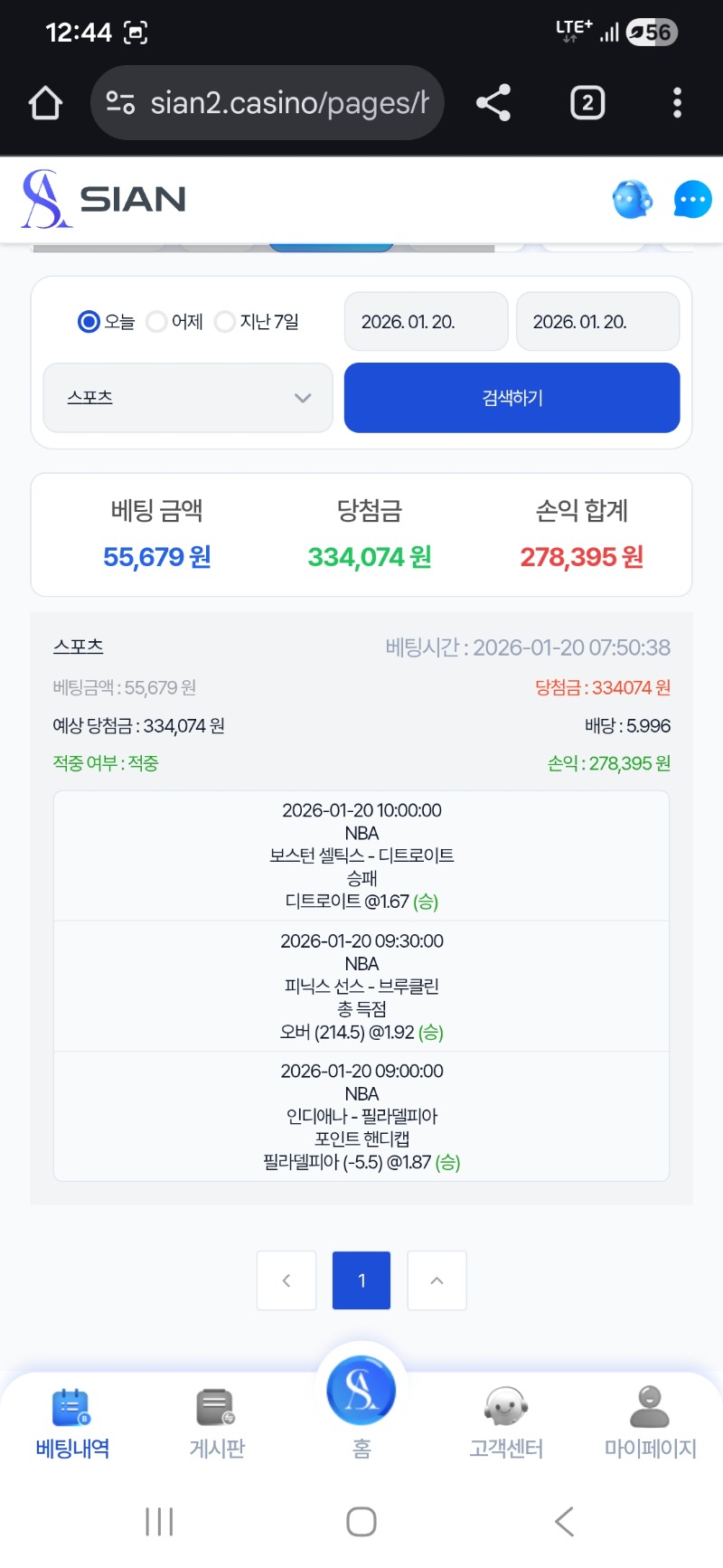This screenshot has width=723, height=1568.
Task: Select the 오늘 radio button
Action: click(x=89, y=322)
